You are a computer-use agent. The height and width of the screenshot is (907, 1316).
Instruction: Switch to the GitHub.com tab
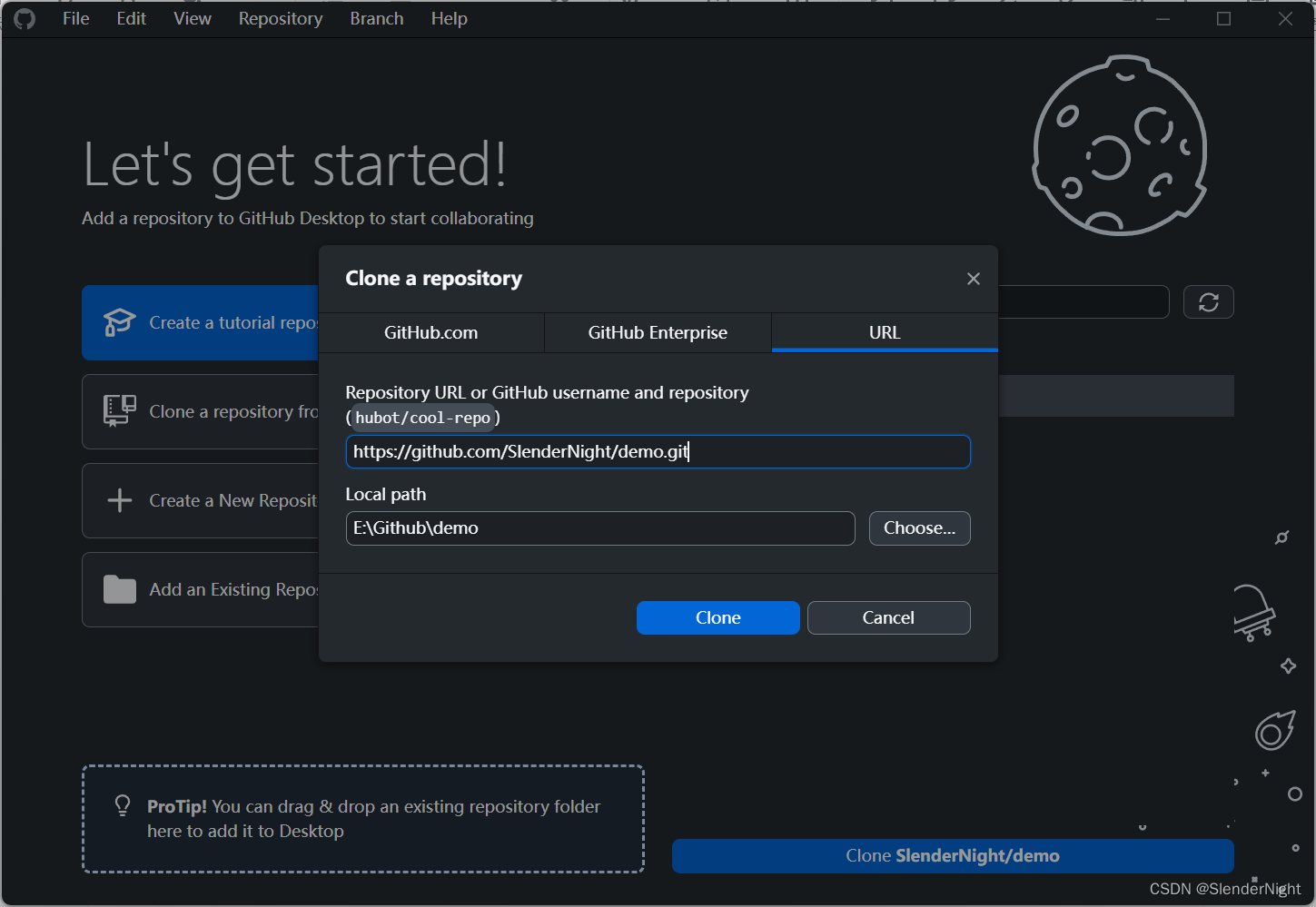[431, 332]
